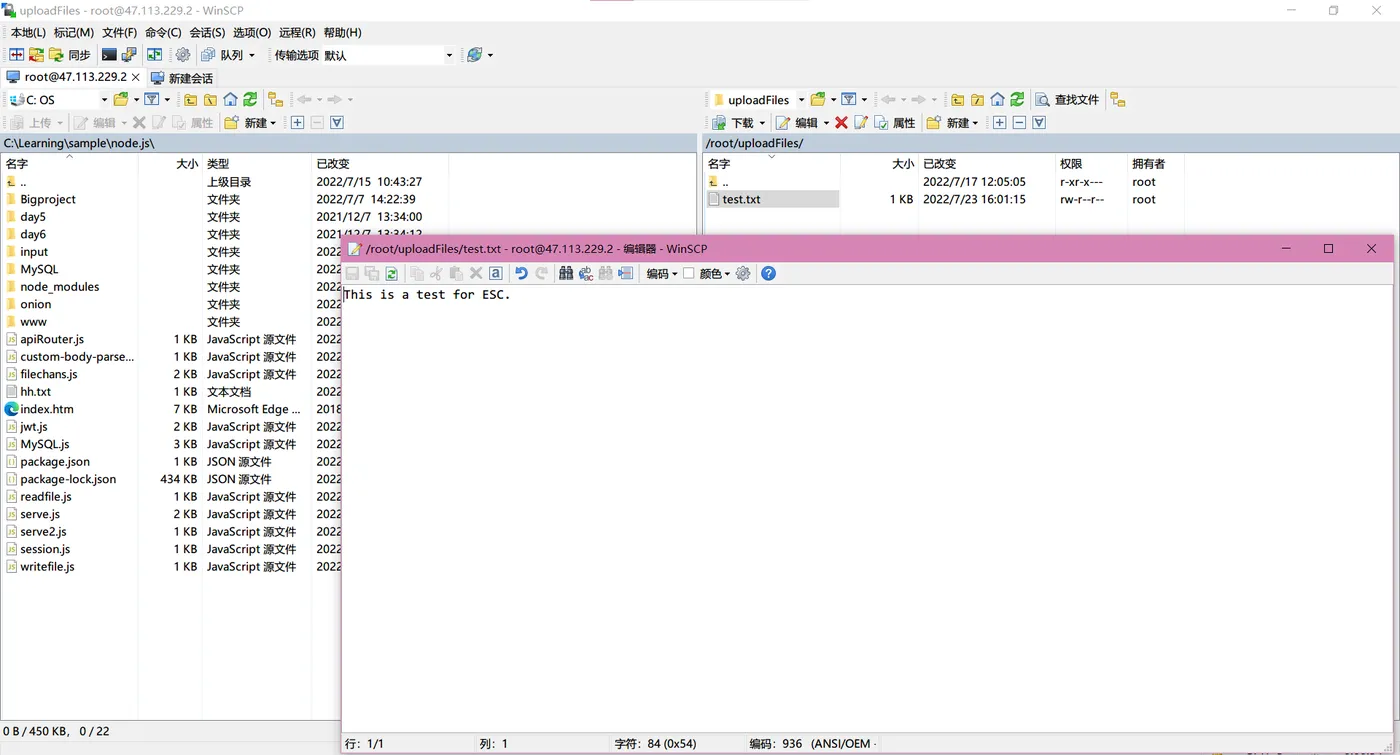Select node_modules folder in local list
The image size is (1400, 755).
click(x=60, y=287)
